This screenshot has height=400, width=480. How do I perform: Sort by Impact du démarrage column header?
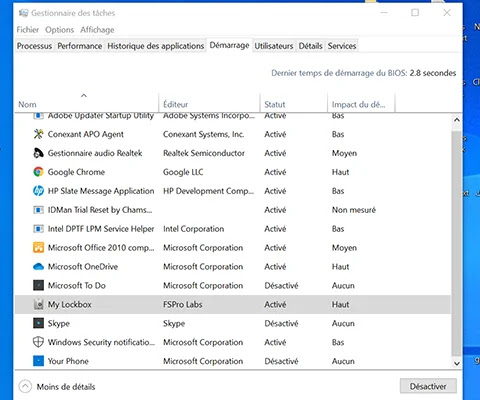point(361,103)
